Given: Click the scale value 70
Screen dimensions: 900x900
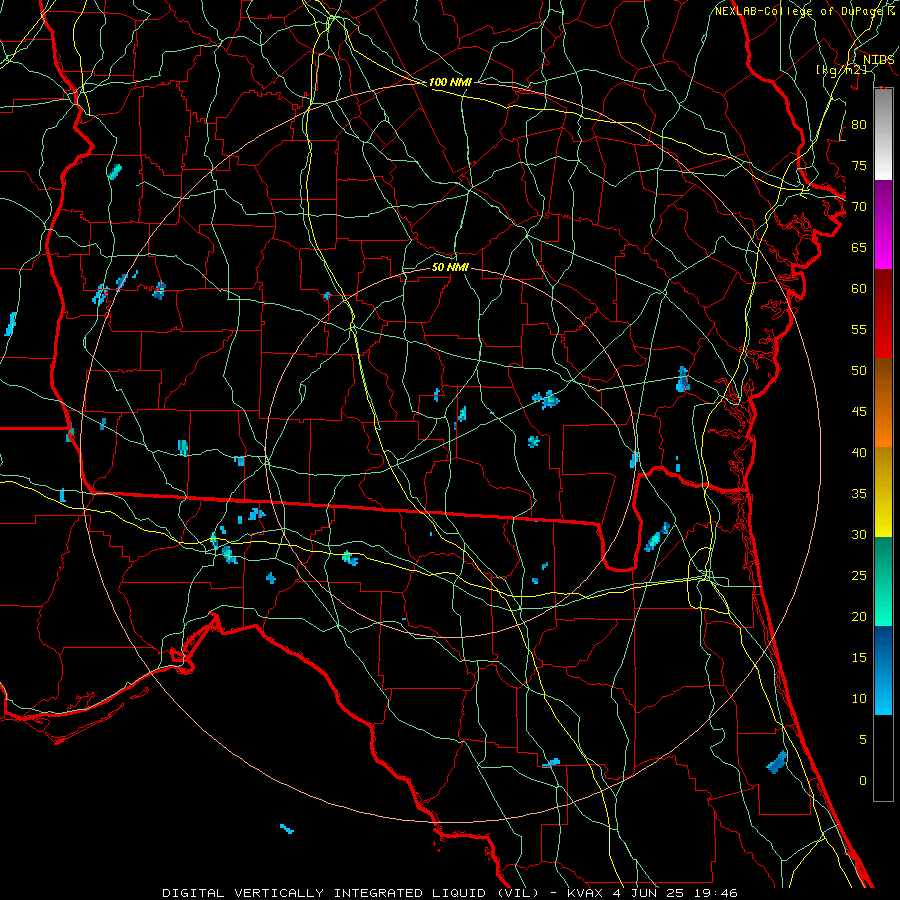Looking at the screenshot, I should pyautogui.click(x=859, y=207).
